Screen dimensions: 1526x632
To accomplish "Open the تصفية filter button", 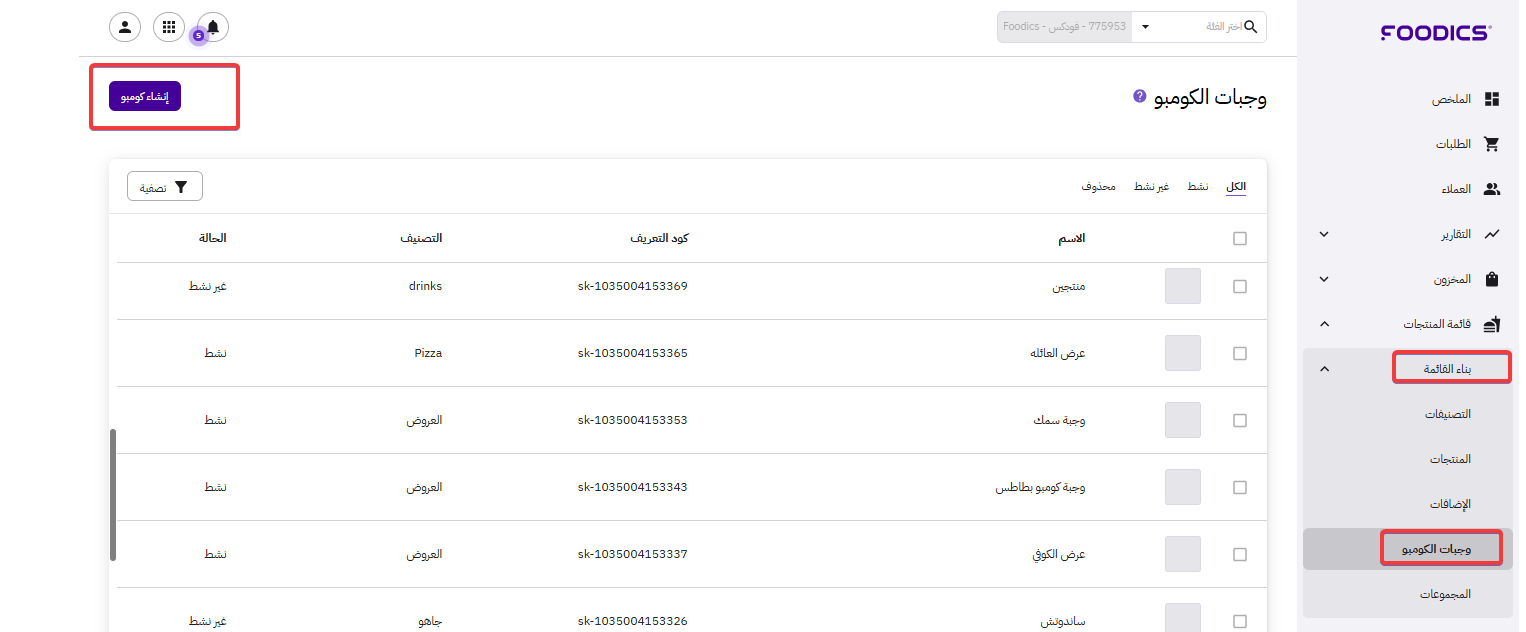I will [165, 187].
